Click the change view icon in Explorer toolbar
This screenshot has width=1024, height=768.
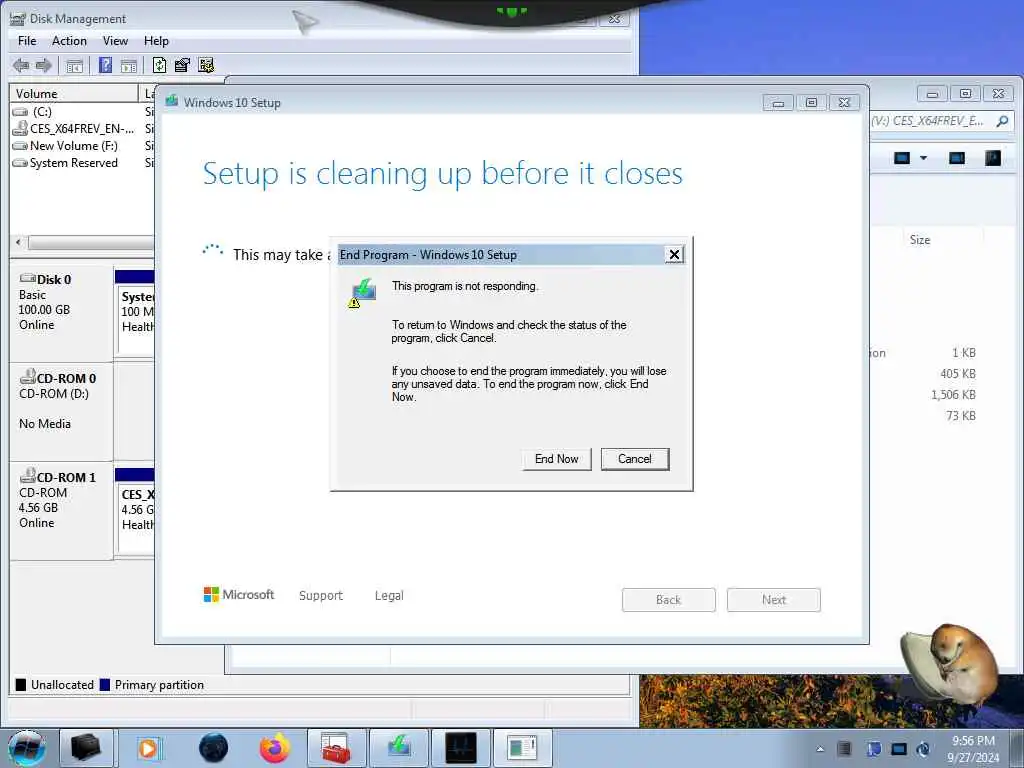click(902, 158)
